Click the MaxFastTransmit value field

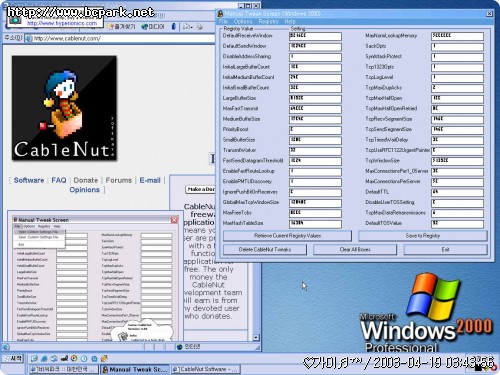pos(315,109)
